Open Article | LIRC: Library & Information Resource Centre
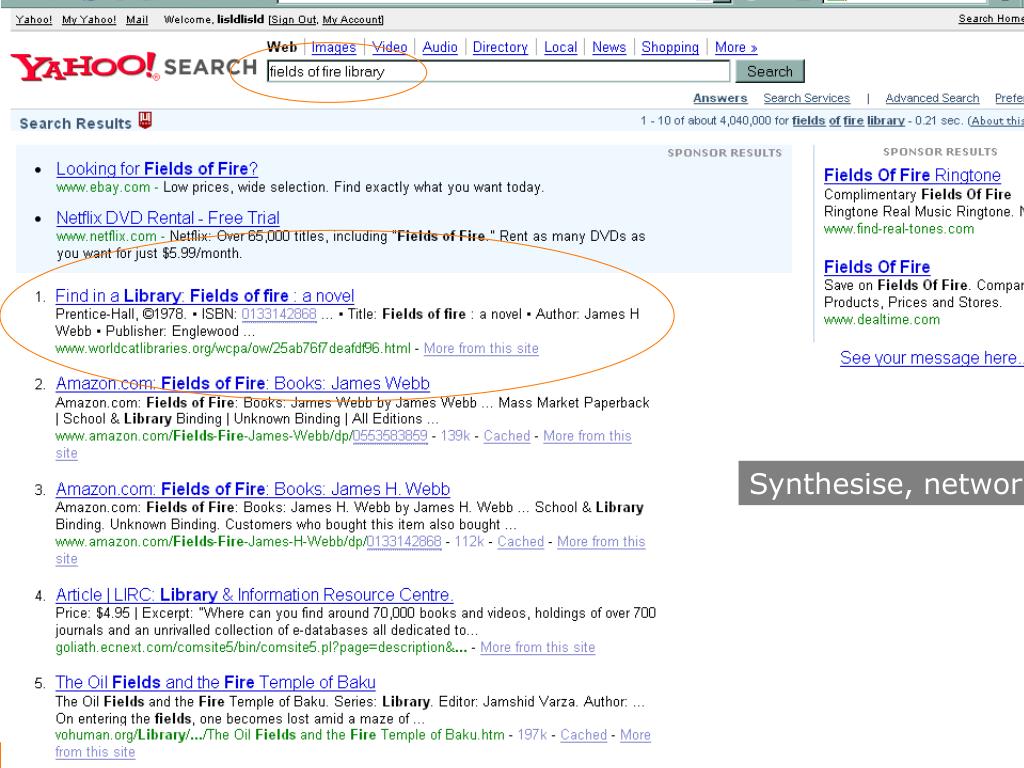Screen dimensions: 1024x768 (x=254, y=595)
